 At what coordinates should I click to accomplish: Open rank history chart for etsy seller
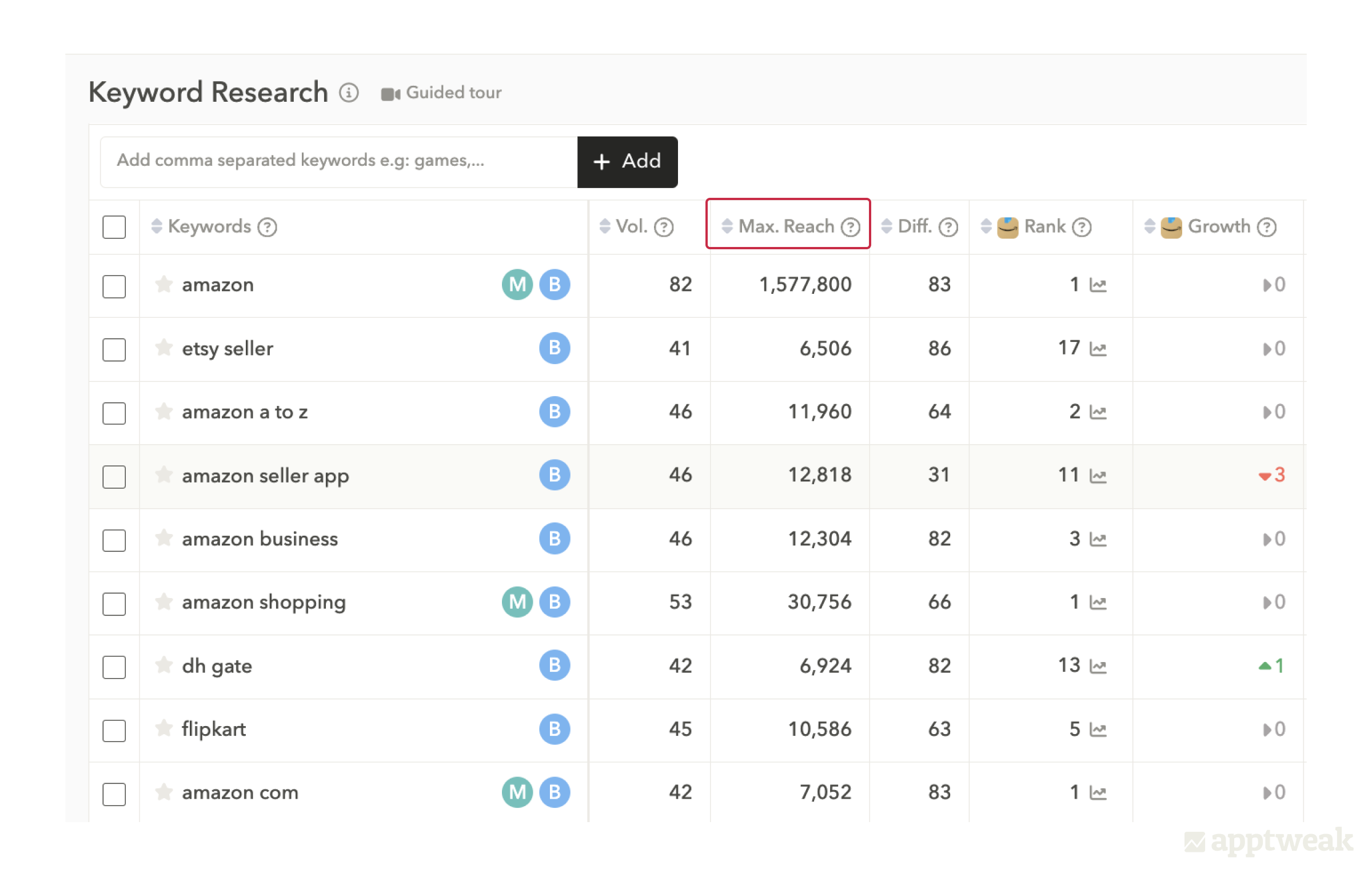(x=1098, y=349)
